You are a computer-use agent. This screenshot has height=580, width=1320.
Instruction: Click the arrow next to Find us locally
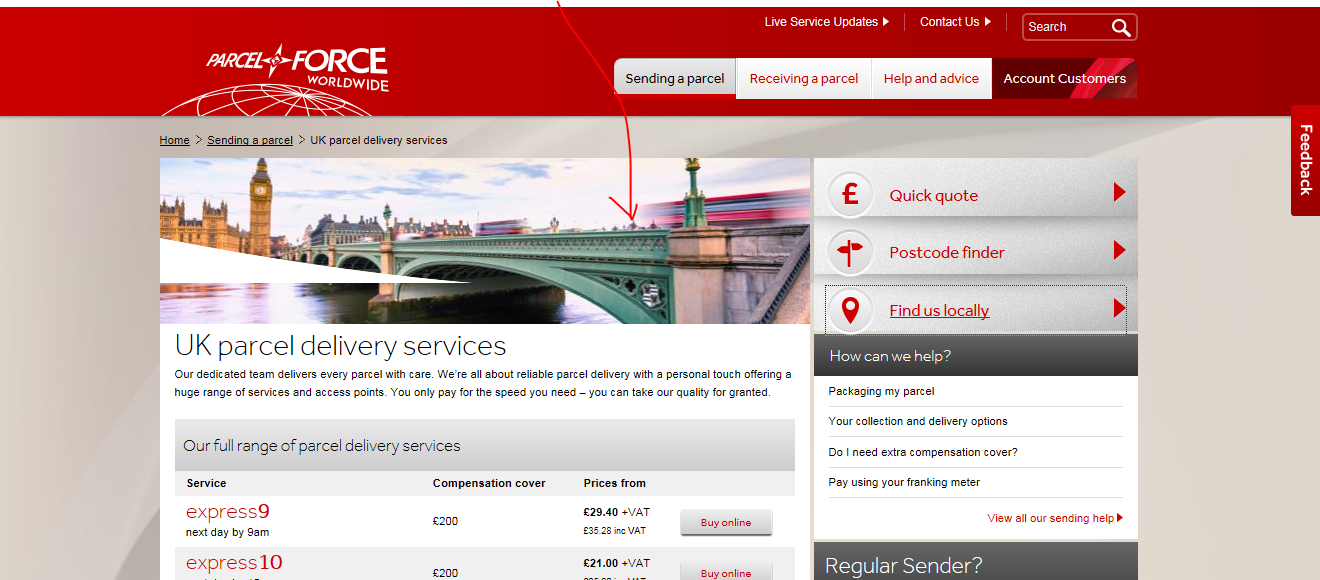tap(1120, 308)
